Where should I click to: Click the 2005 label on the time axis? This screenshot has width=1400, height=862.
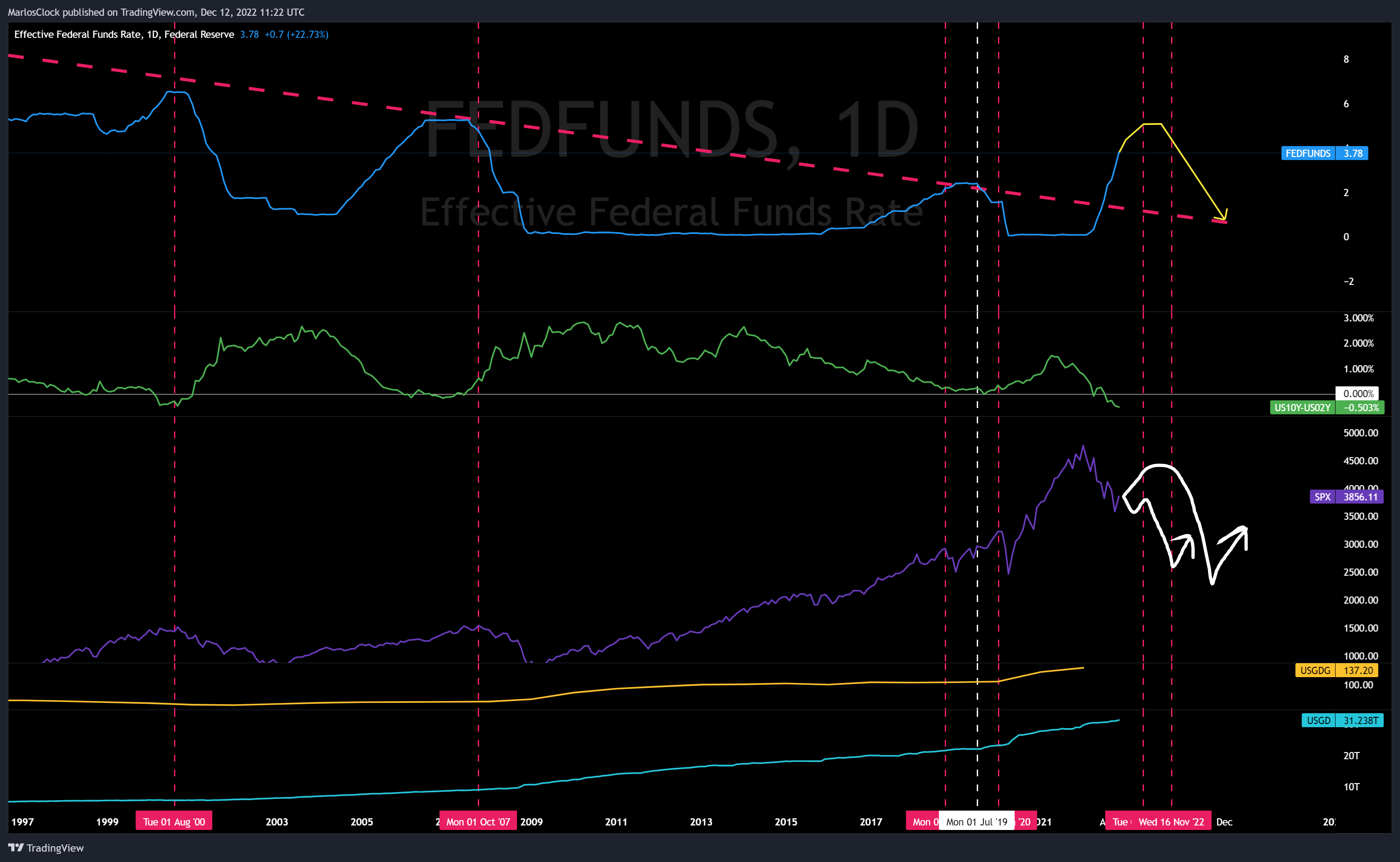pos(362,822)
